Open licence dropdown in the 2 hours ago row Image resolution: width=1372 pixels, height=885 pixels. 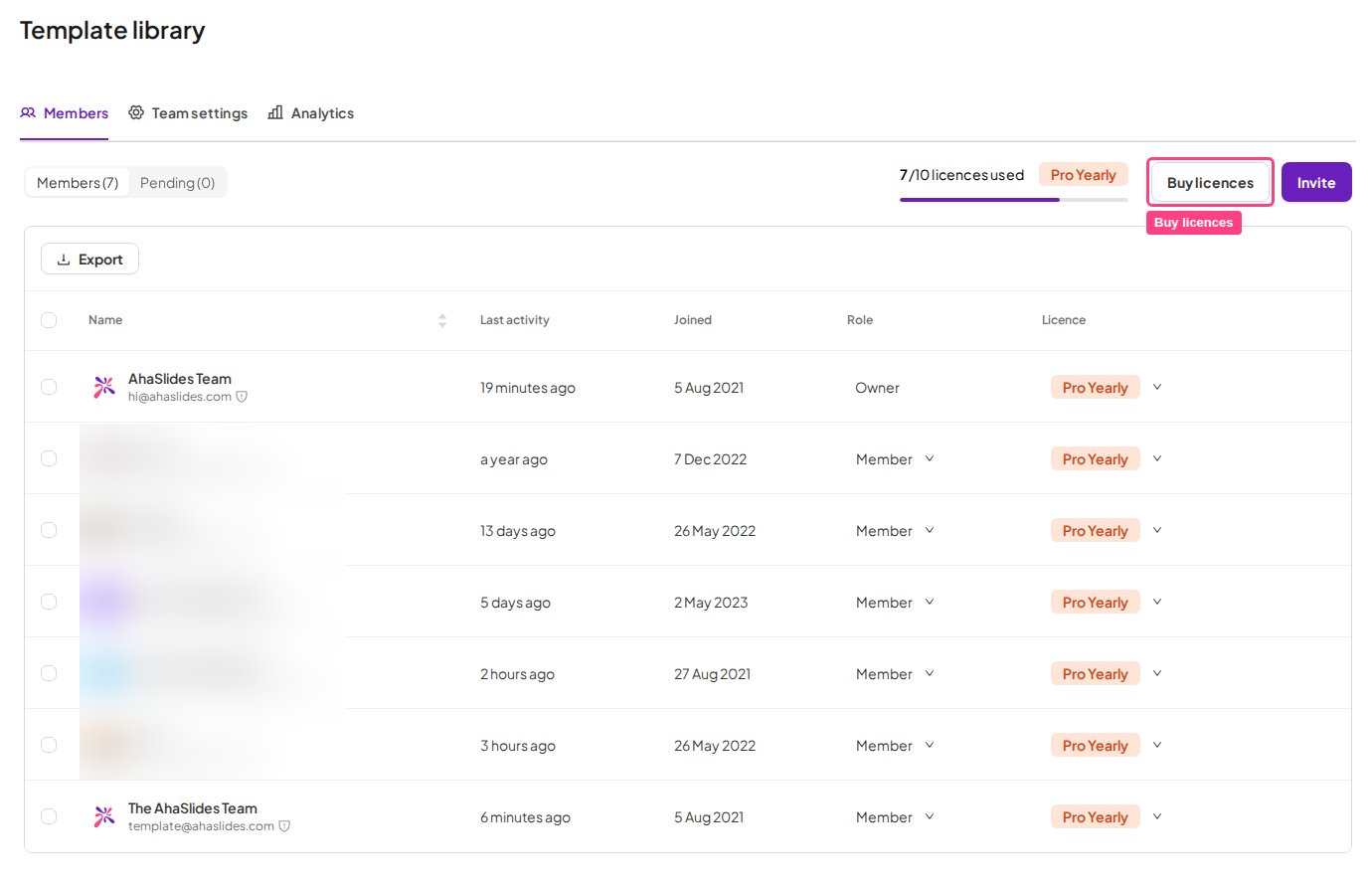pyautogui.click(x=1157, y=673)
